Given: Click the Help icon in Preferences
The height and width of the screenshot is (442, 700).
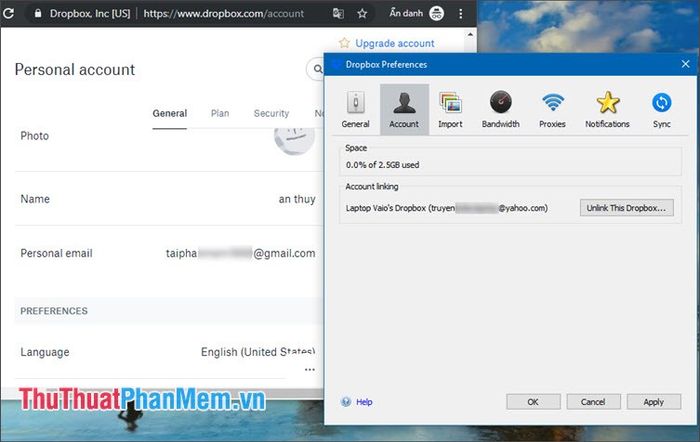Looking at the screenshot, I should 346,402.
